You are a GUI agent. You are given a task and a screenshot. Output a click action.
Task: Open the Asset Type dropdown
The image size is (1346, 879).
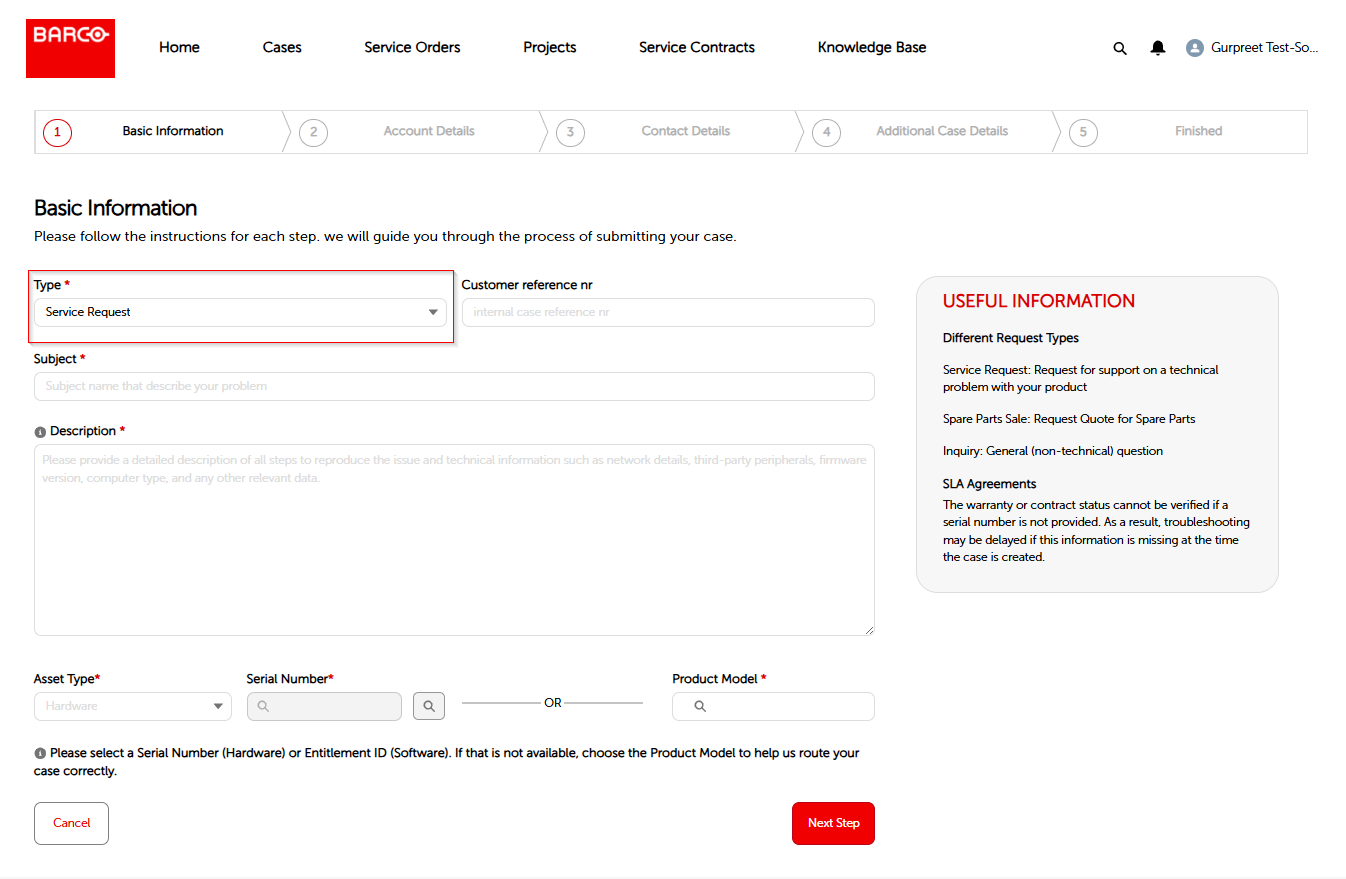[x=132, y=706]
